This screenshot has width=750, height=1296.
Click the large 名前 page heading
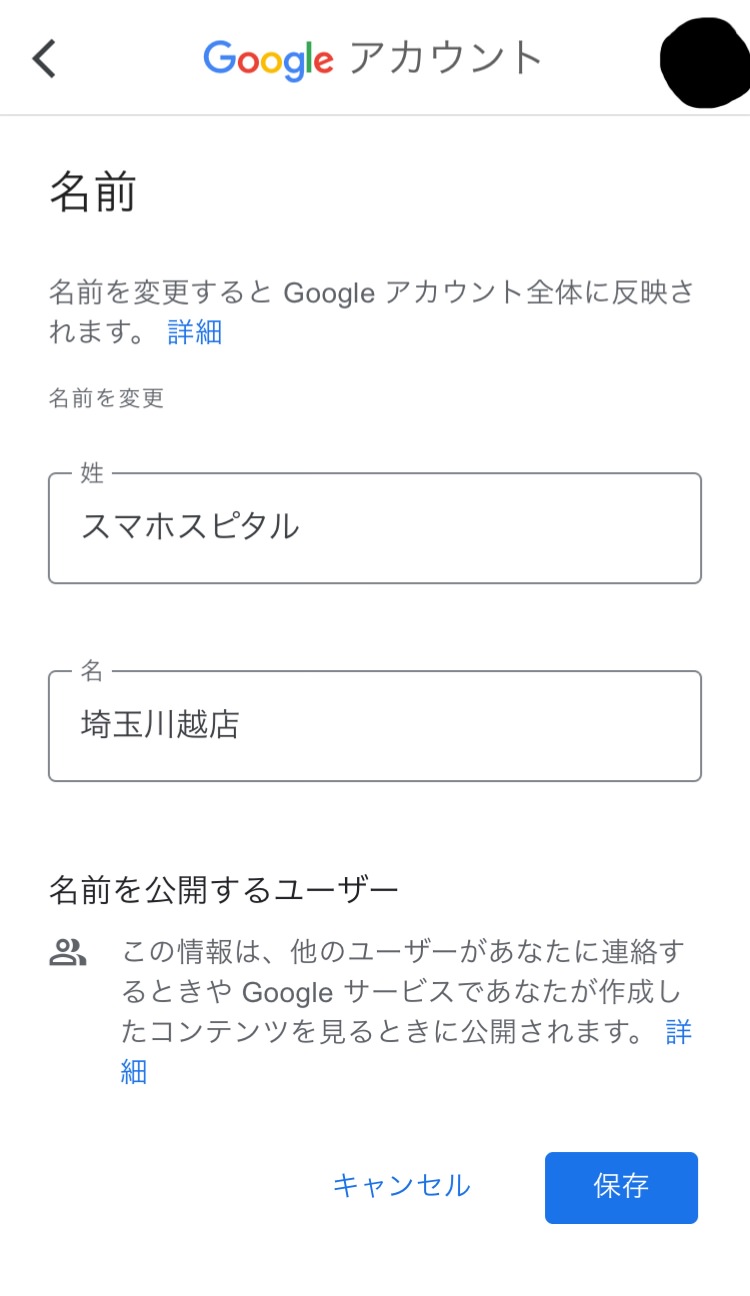pos(93,192)
